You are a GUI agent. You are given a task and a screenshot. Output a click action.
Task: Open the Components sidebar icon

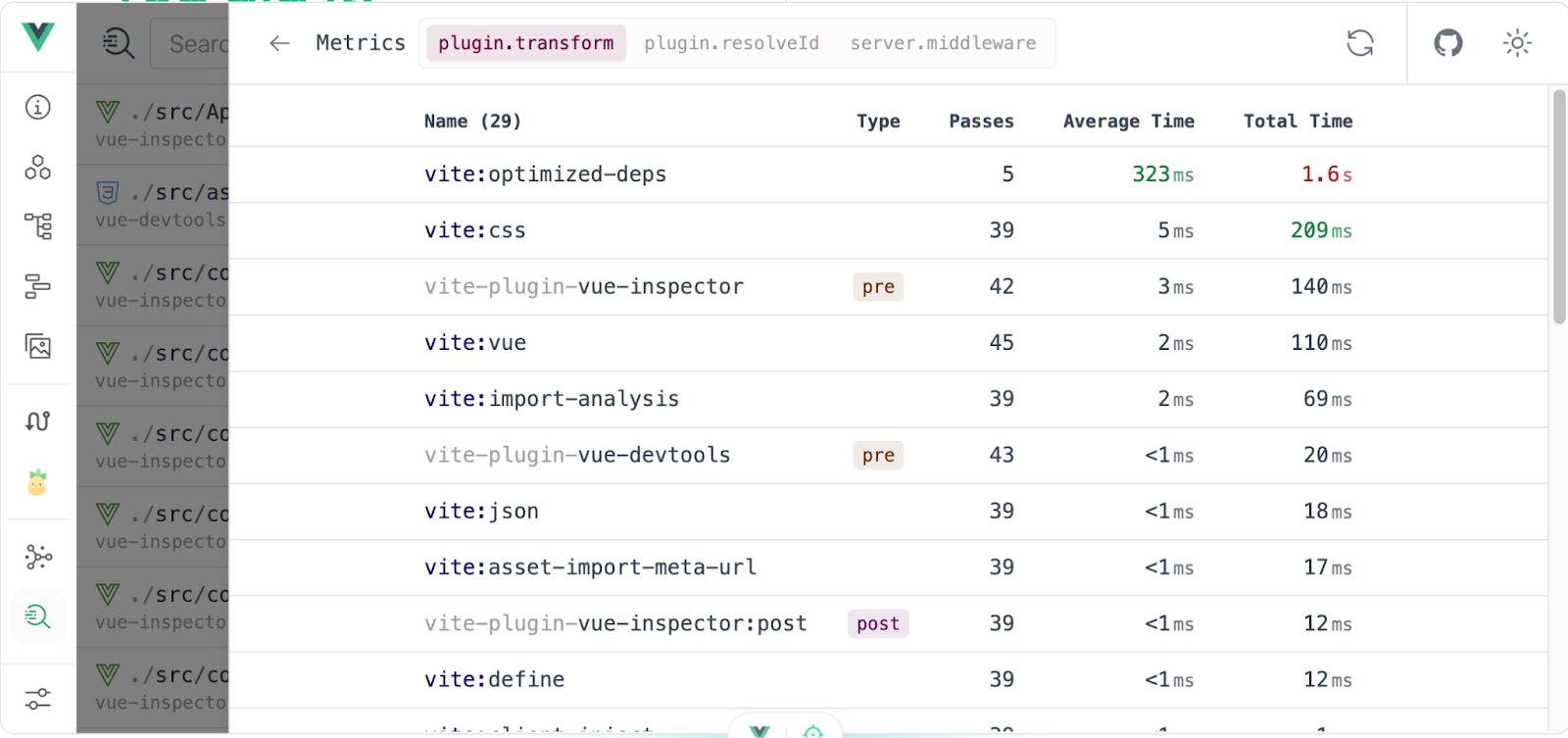point(38,168)
